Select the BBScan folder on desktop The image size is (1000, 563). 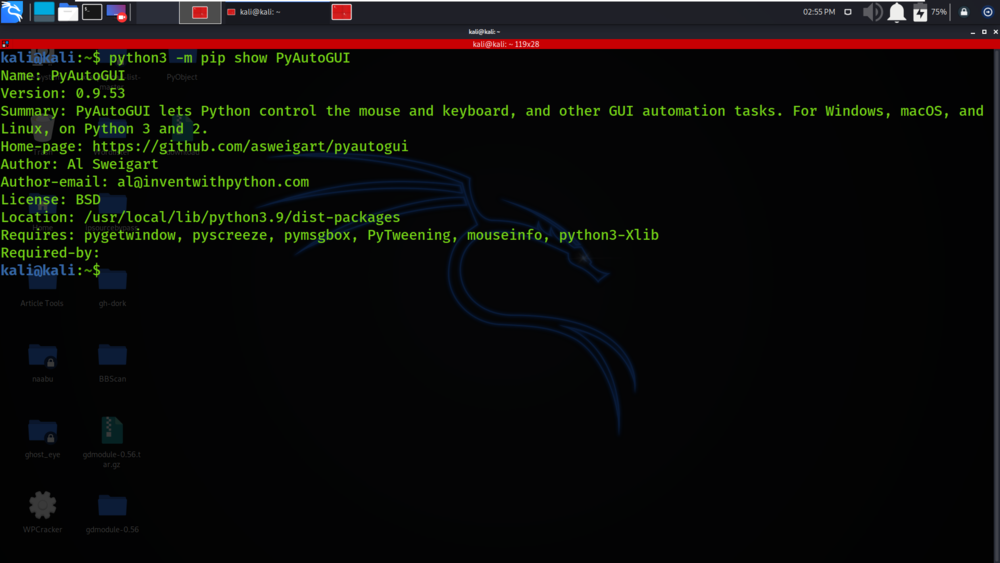point(112,362)
